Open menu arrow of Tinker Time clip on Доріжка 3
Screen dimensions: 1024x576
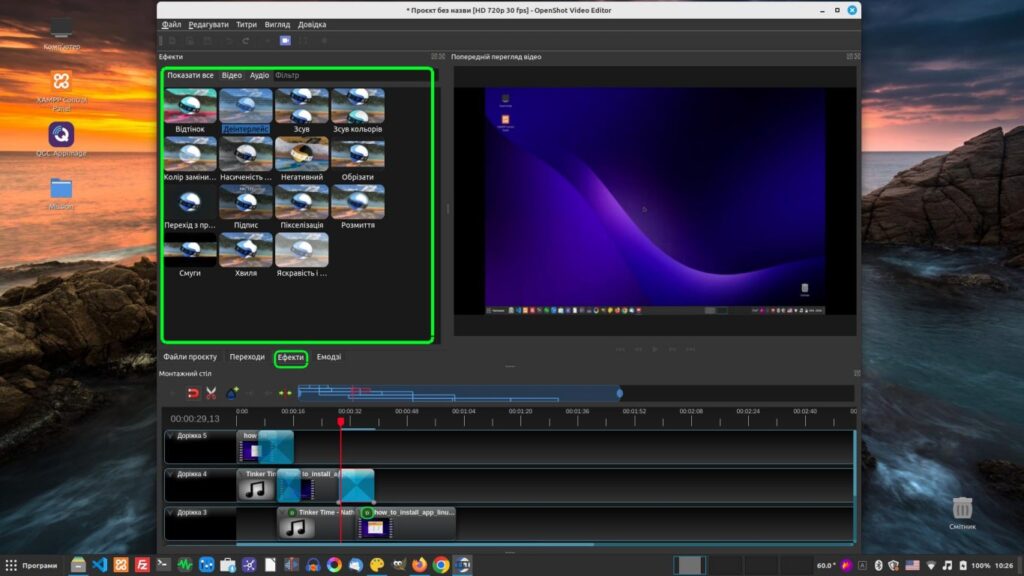click(x=283, y=513)
